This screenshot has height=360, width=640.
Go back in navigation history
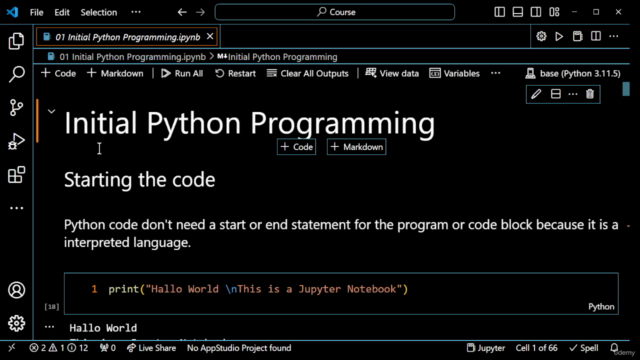[x=182, y=12]
